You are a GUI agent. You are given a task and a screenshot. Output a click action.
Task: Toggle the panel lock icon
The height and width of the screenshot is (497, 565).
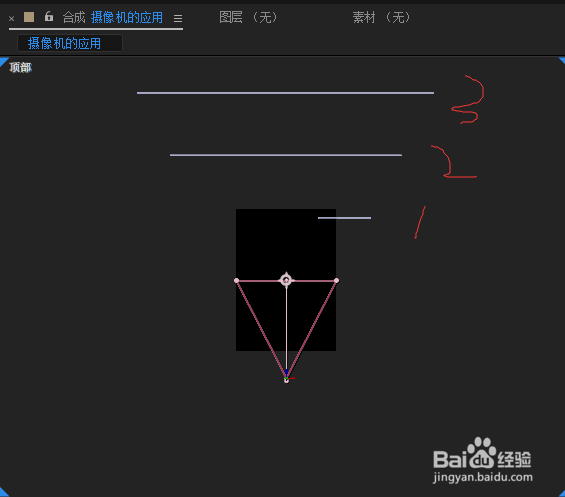point(49,16)
